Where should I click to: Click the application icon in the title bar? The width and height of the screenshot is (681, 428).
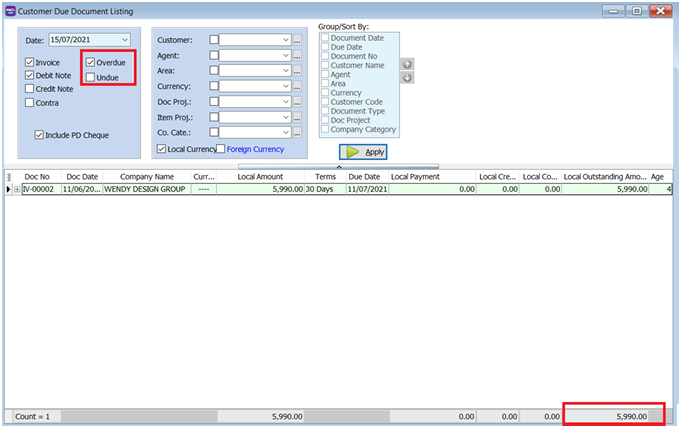click(x=10, y=10)
